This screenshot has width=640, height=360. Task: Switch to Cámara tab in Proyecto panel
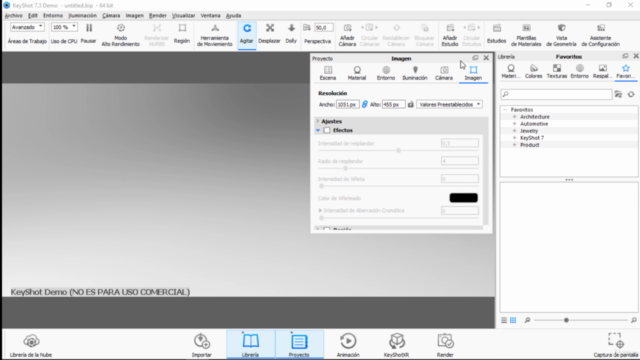pos(444,73)
